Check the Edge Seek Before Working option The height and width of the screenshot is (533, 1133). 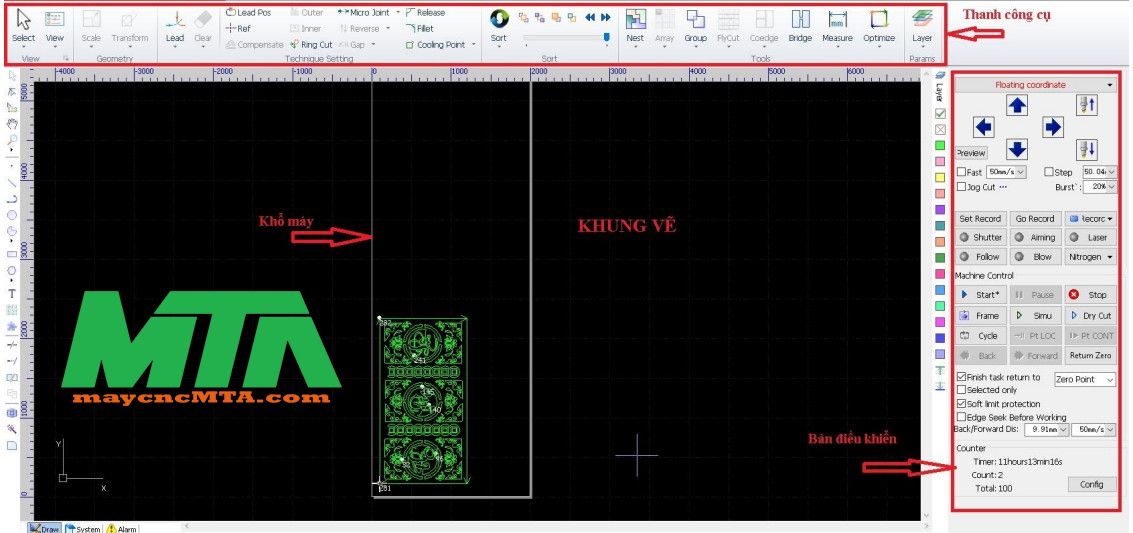[962, 417]
